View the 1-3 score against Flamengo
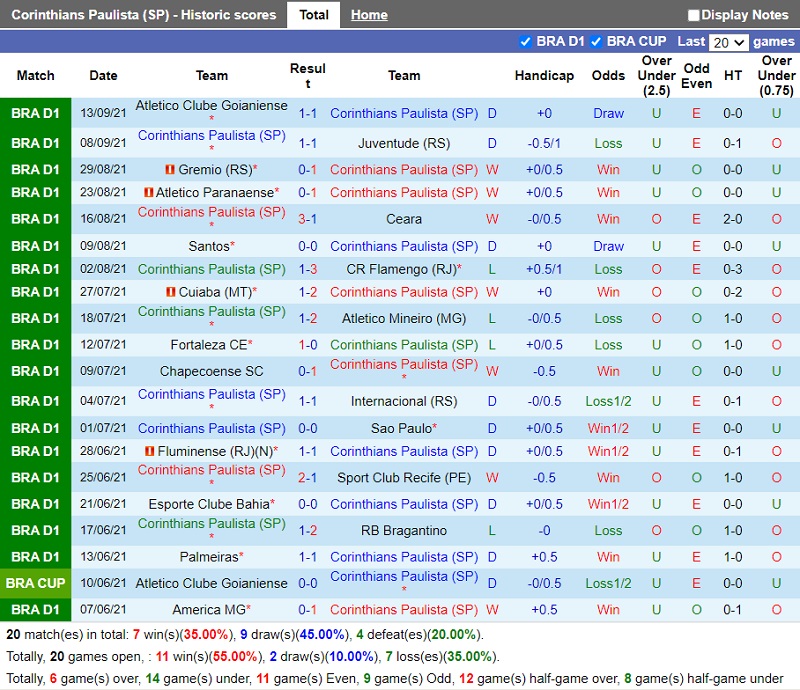Viewport: 800px width, 690px height. pyautogui.click(x=308, y=269)
